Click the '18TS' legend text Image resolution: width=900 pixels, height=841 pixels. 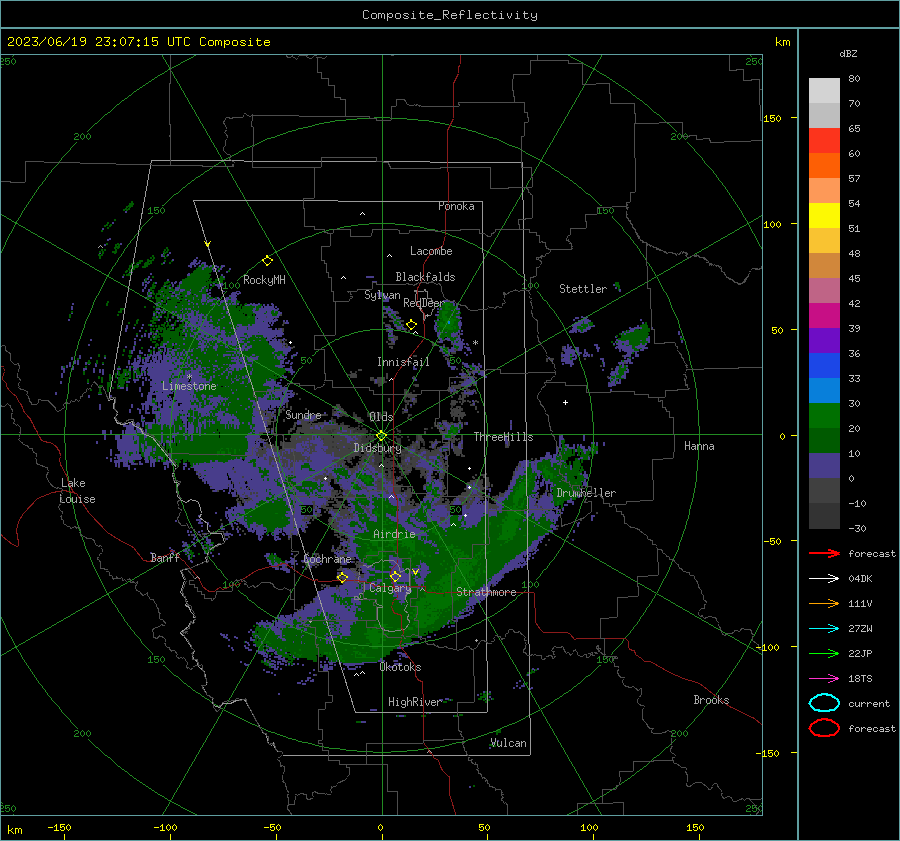tap(860, 679)
